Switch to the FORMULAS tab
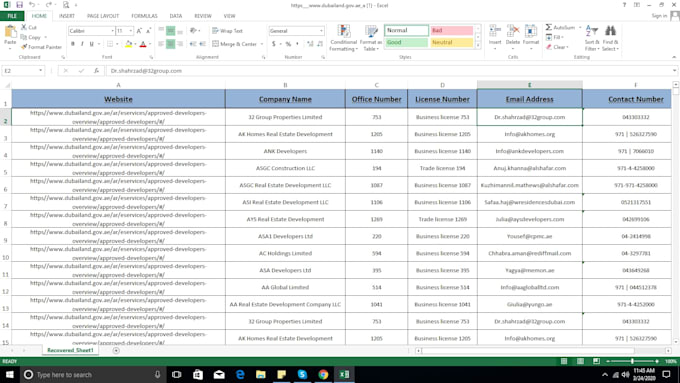 144,16
